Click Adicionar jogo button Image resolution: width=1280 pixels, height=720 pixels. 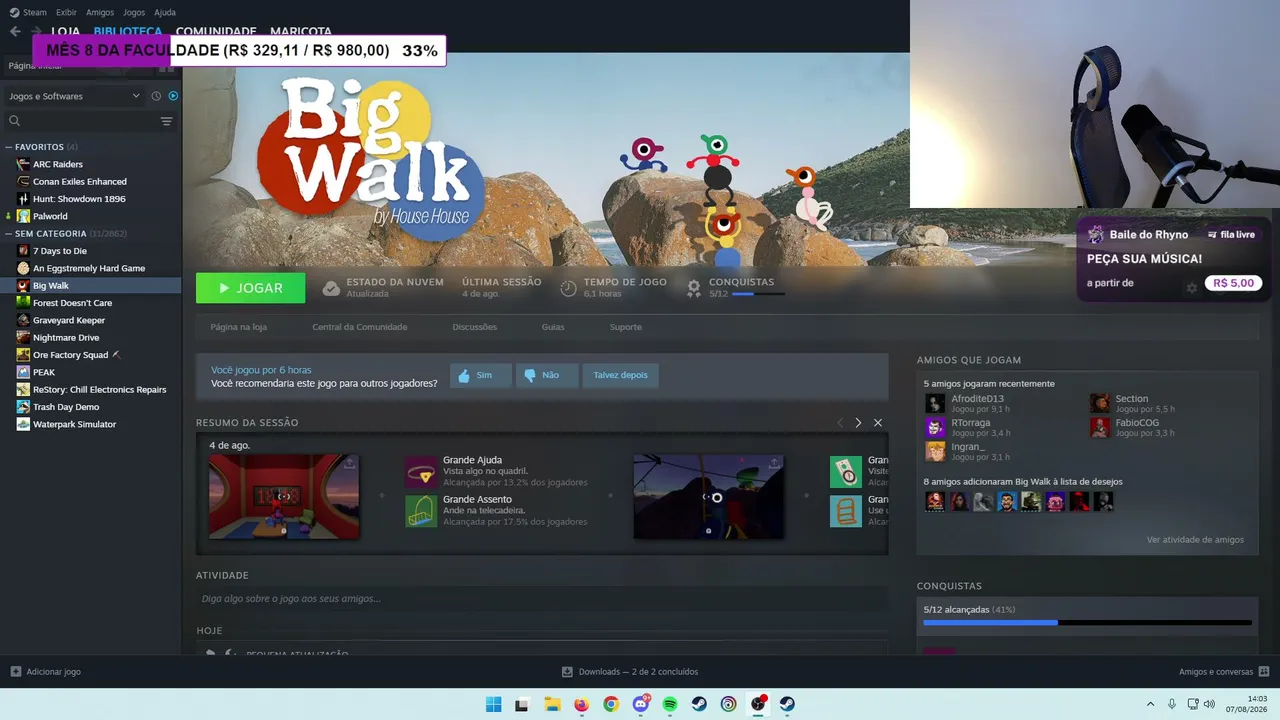[46, 672]
